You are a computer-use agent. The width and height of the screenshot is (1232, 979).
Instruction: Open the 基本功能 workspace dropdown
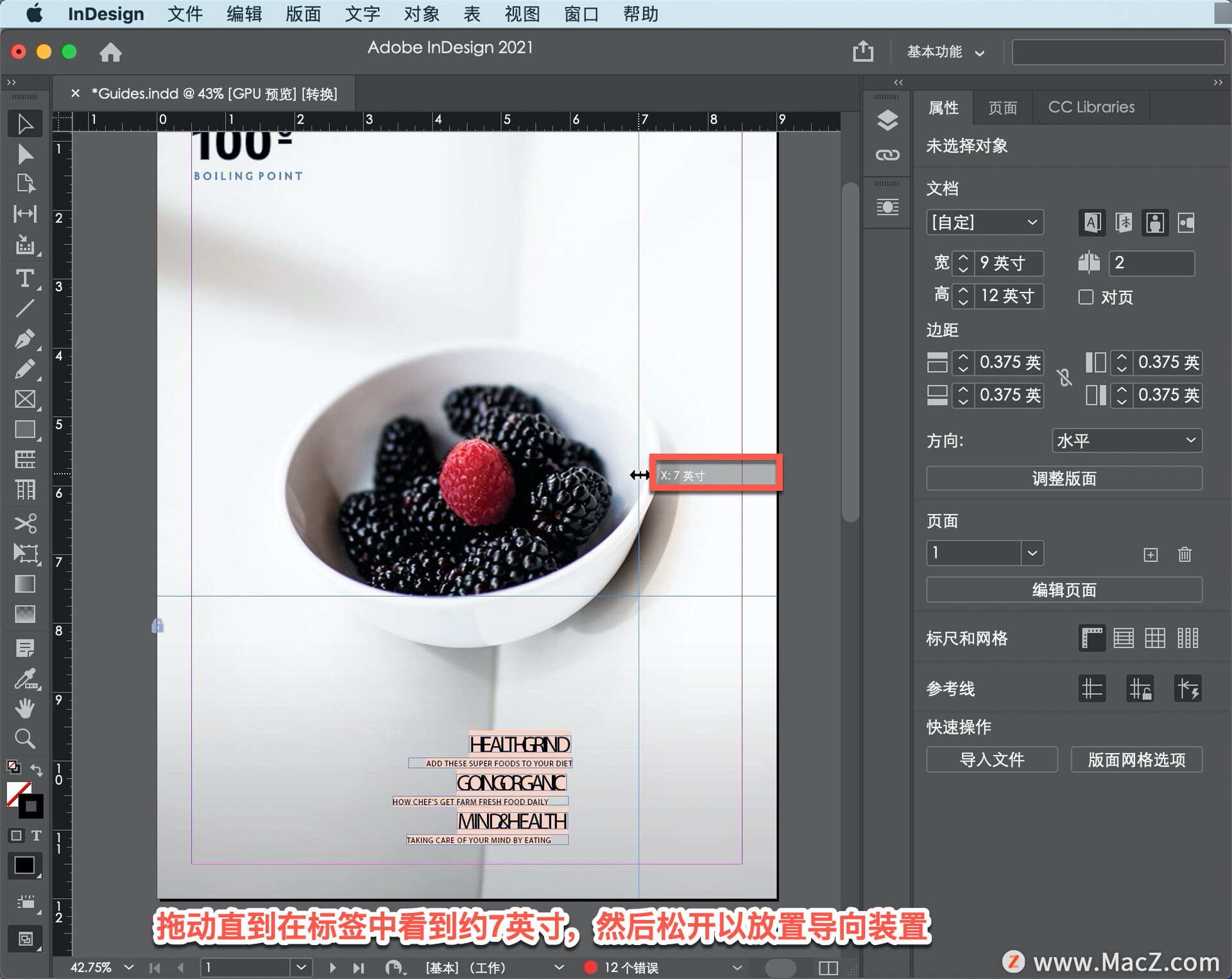945,52
